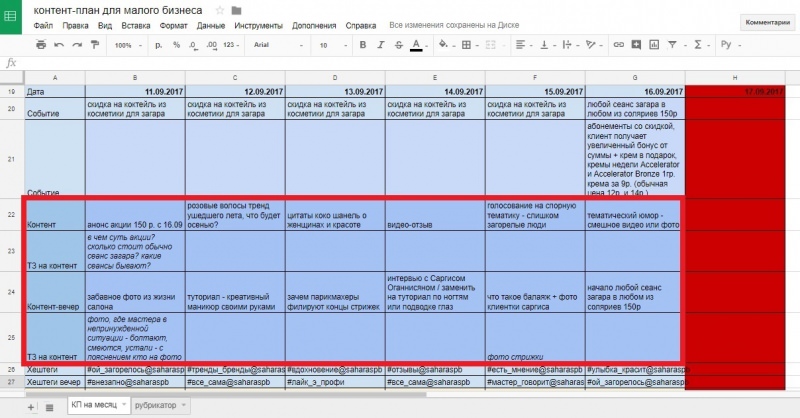Image resolution: width=800 pixels, height=418 pixels.
Task: Add a new sheet with plus button
Action: click(31, 407)
